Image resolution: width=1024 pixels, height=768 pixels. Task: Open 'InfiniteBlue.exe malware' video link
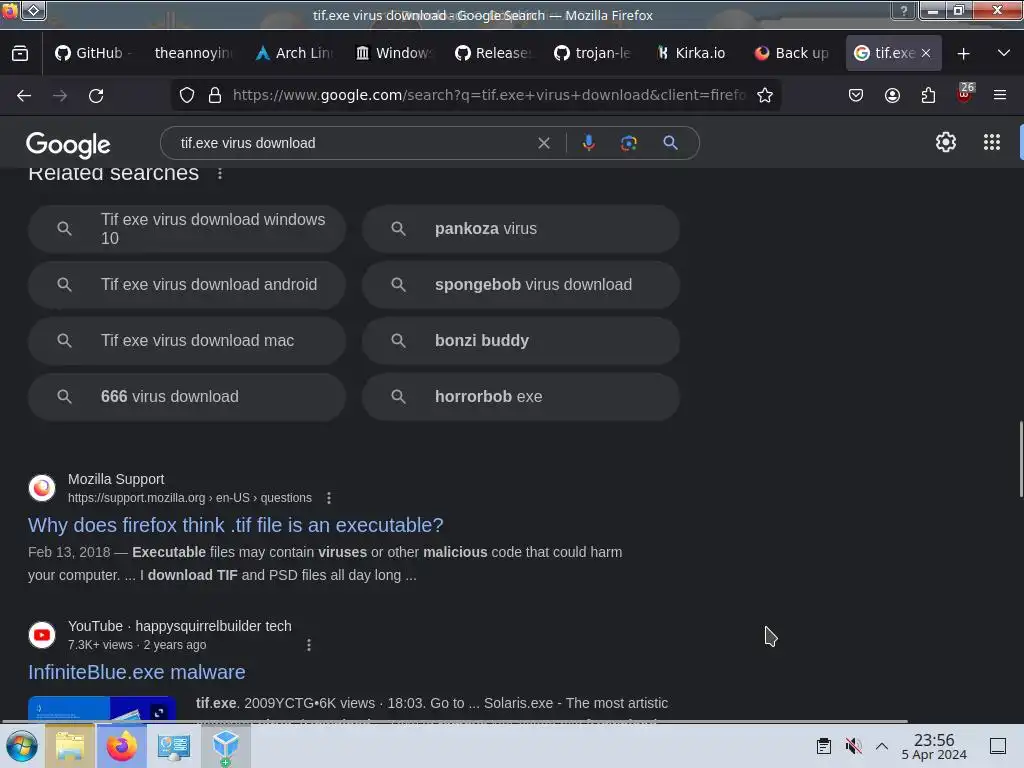click(136, 672)
